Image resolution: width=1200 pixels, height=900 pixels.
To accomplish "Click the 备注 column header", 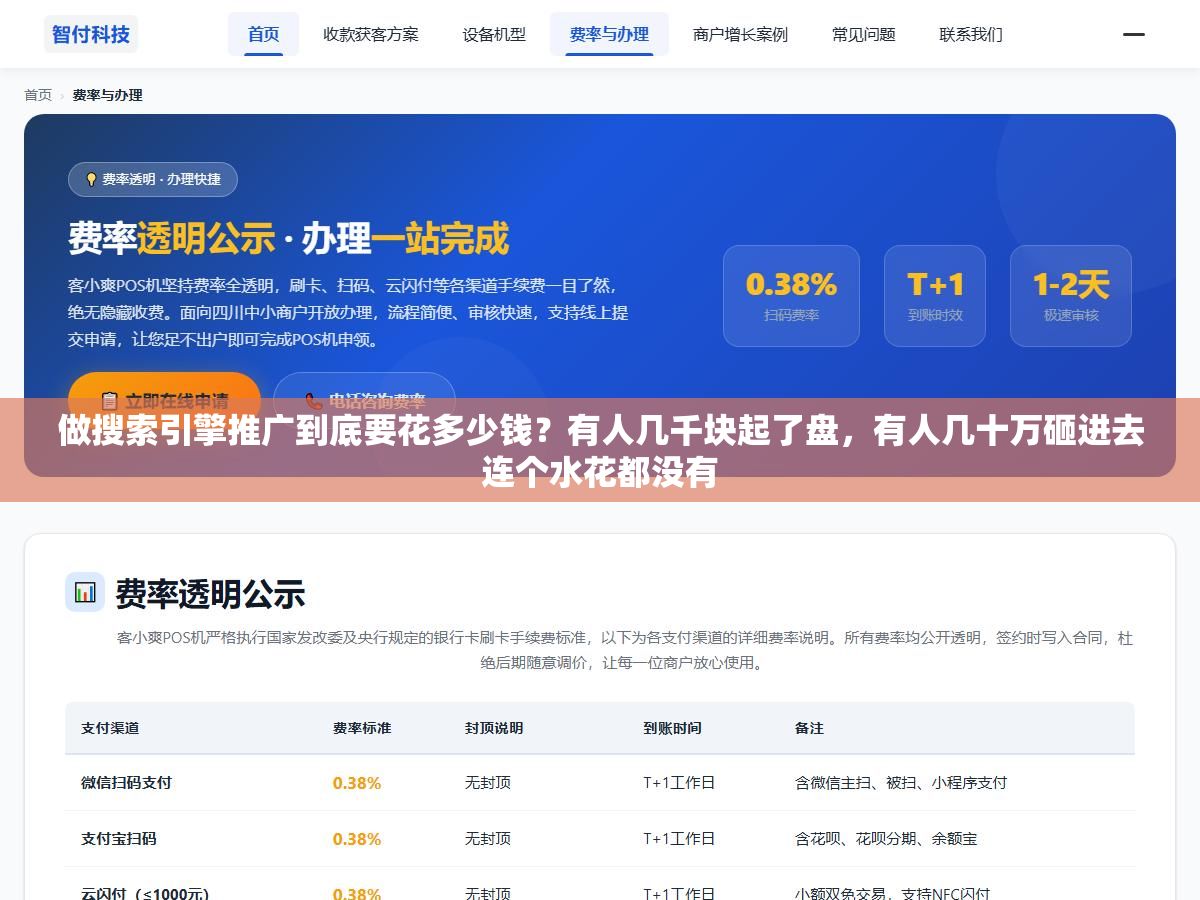I will coord(809,728).
